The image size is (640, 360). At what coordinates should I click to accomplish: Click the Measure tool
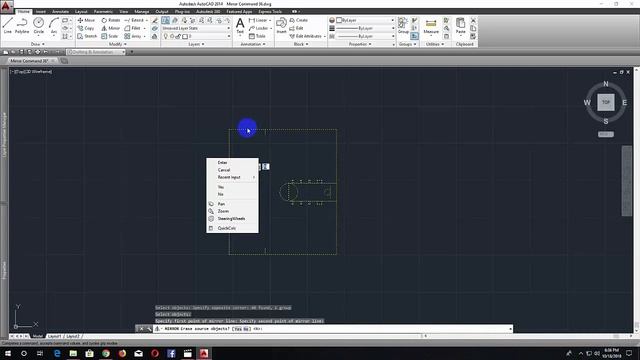pos(431,26)
